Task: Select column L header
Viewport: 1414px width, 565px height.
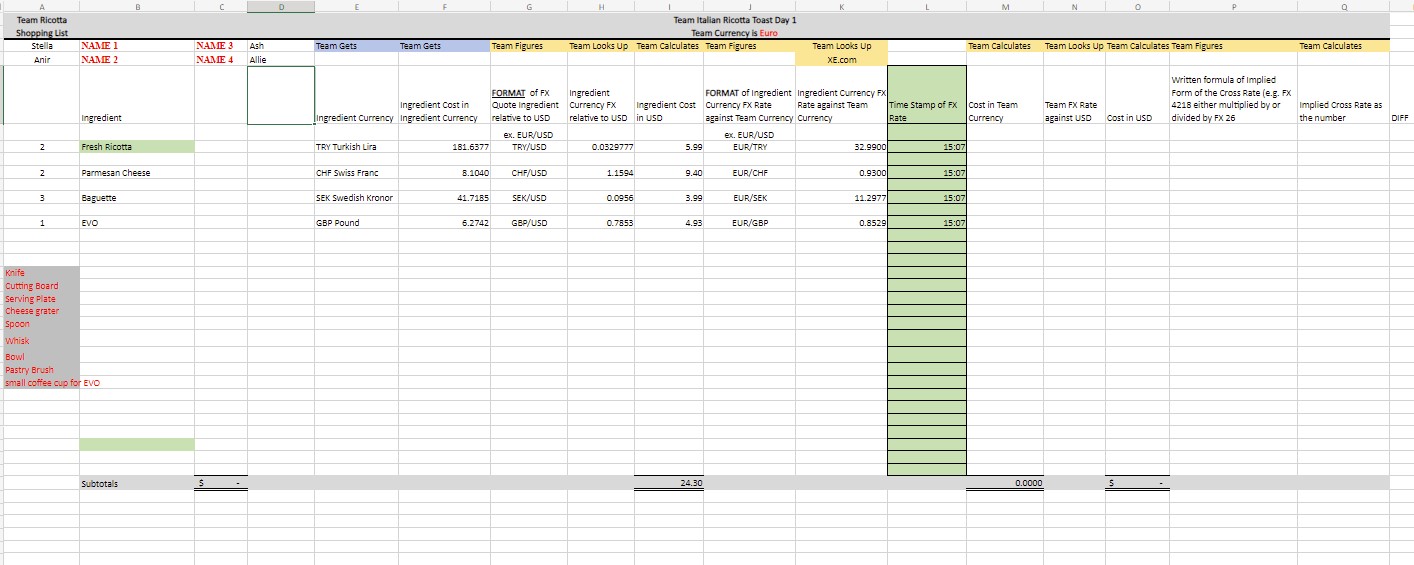Action: click(x=927, y=6)
